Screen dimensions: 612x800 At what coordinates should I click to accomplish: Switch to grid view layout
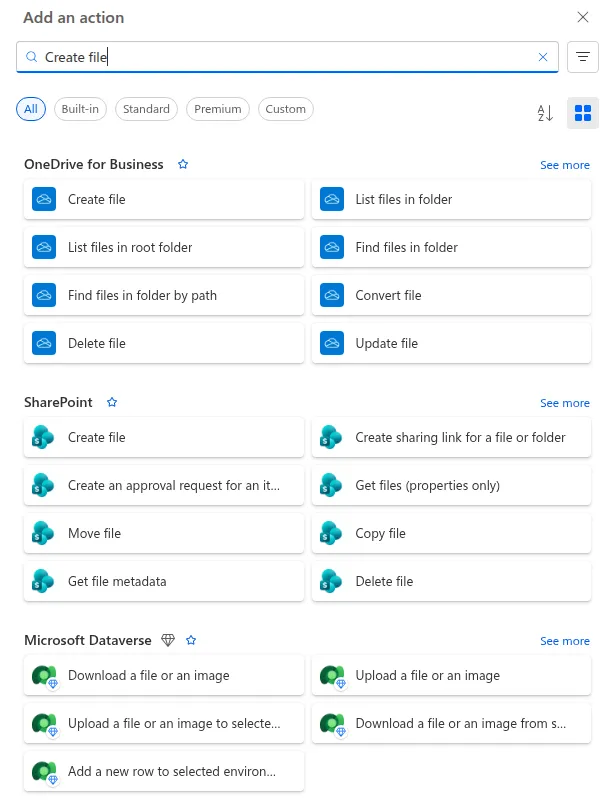[583, 113]
